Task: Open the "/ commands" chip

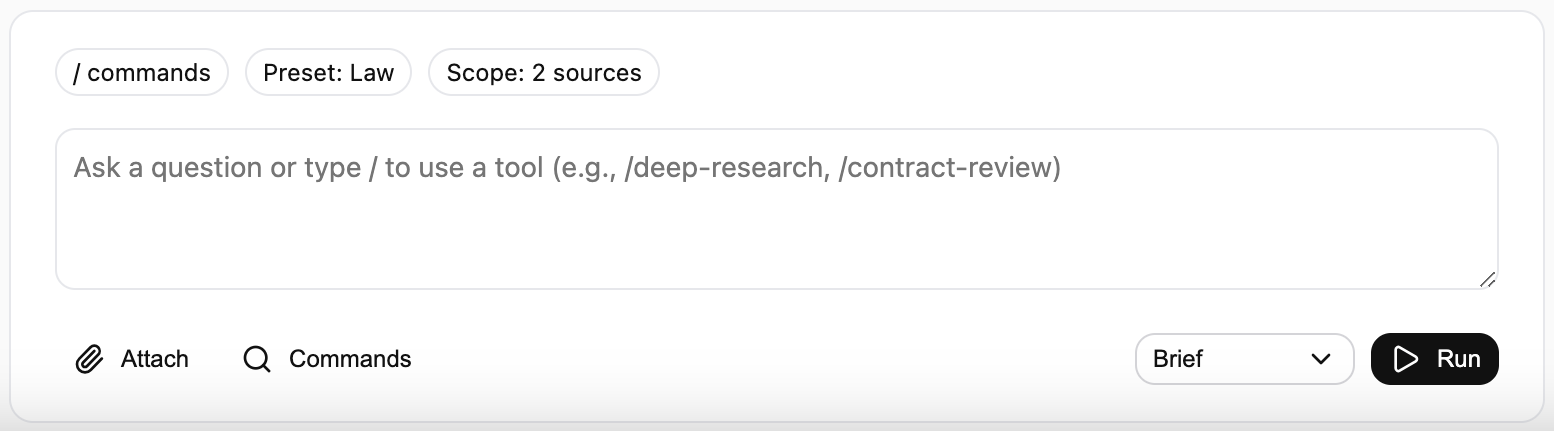Action: (x=142, y=73)
